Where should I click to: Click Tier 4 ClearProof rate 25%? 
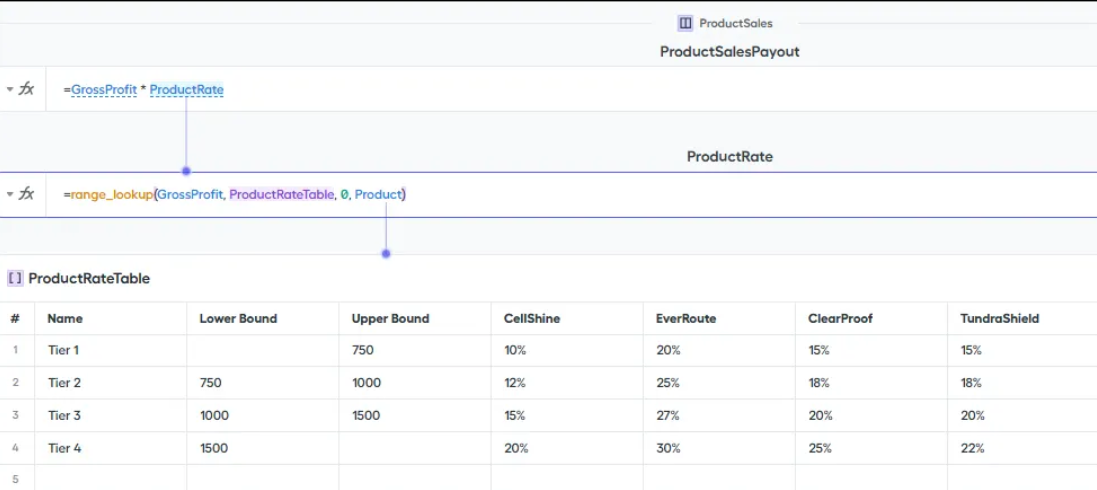[x=872, y=448]
